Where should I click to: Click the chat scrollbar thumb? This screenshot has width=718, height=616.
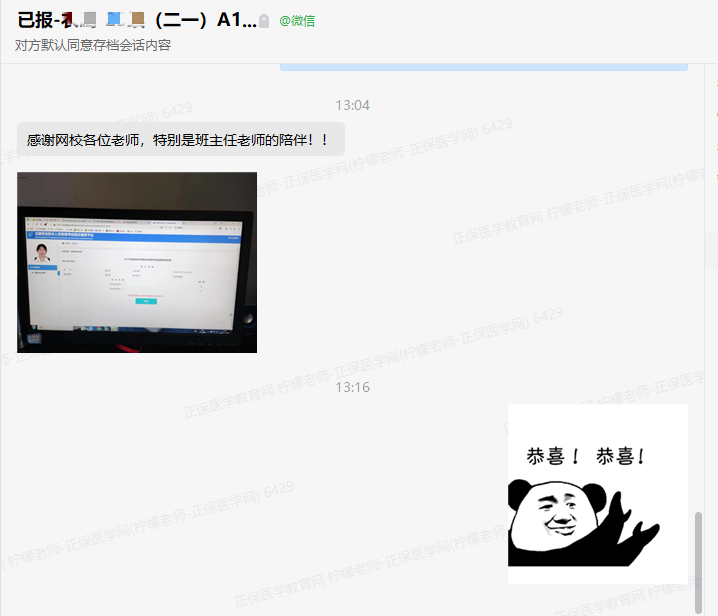(x=698, y=560)
